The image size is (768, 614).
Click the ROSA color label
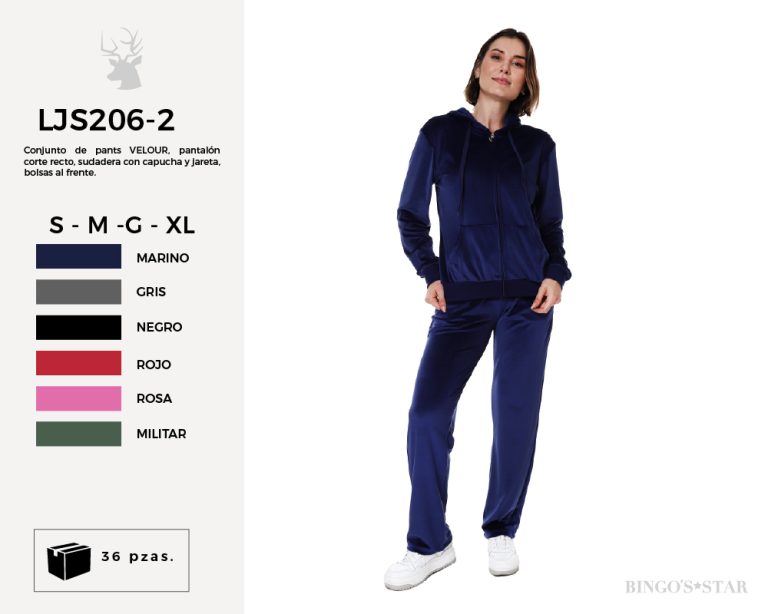pos(154,399)
